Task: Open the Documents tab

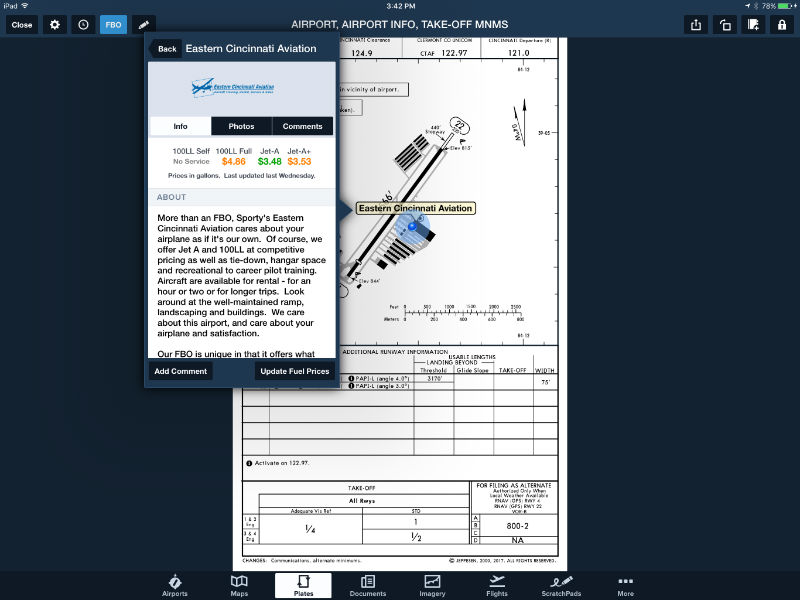Action: [368, 586]
